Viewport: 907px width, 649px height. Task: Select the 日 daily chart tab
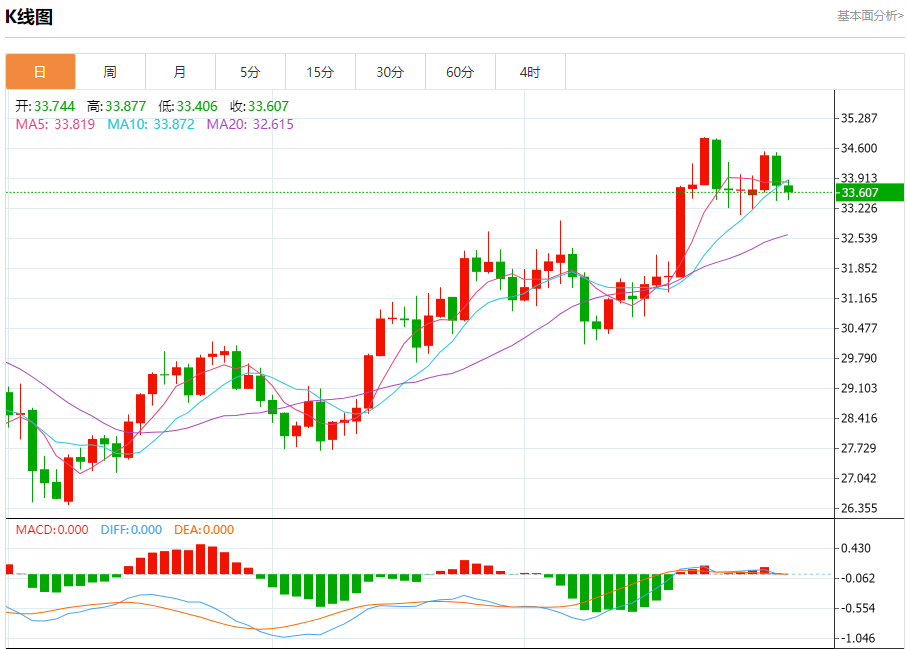tap(40, 72)
